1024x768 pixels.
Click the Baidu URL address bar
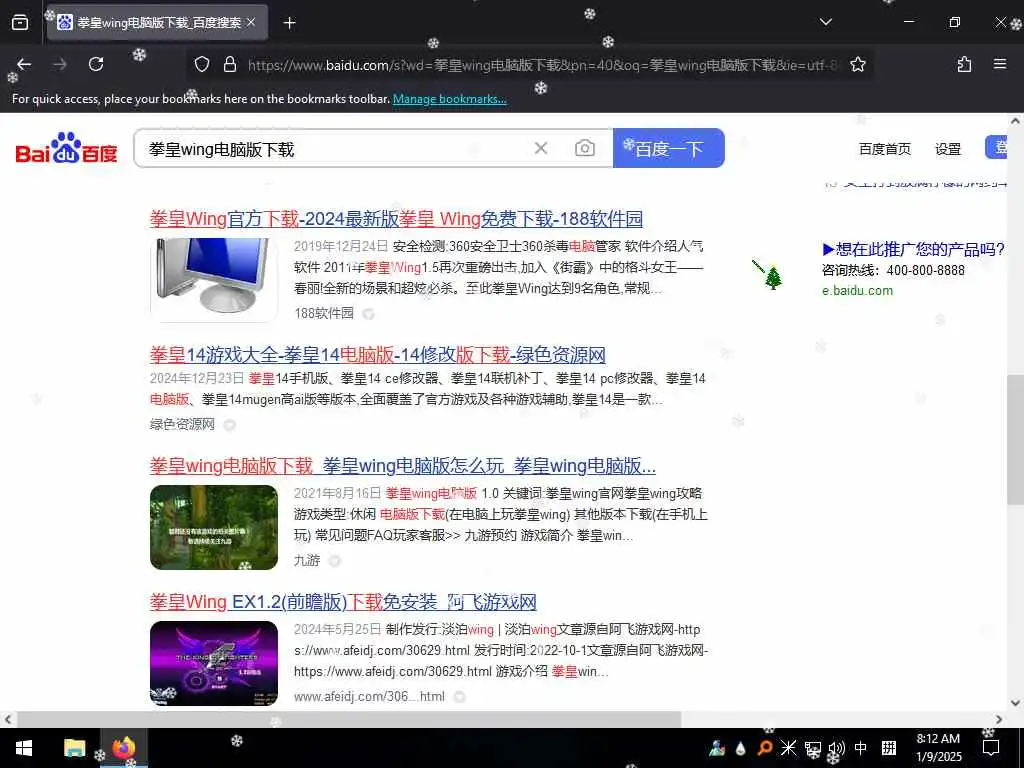coord(542,65)
